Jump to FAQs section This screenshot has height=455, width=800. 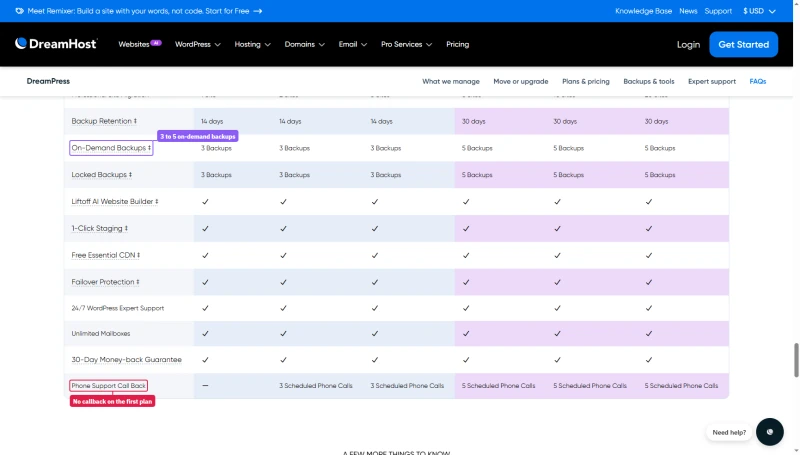coord(758,81)
